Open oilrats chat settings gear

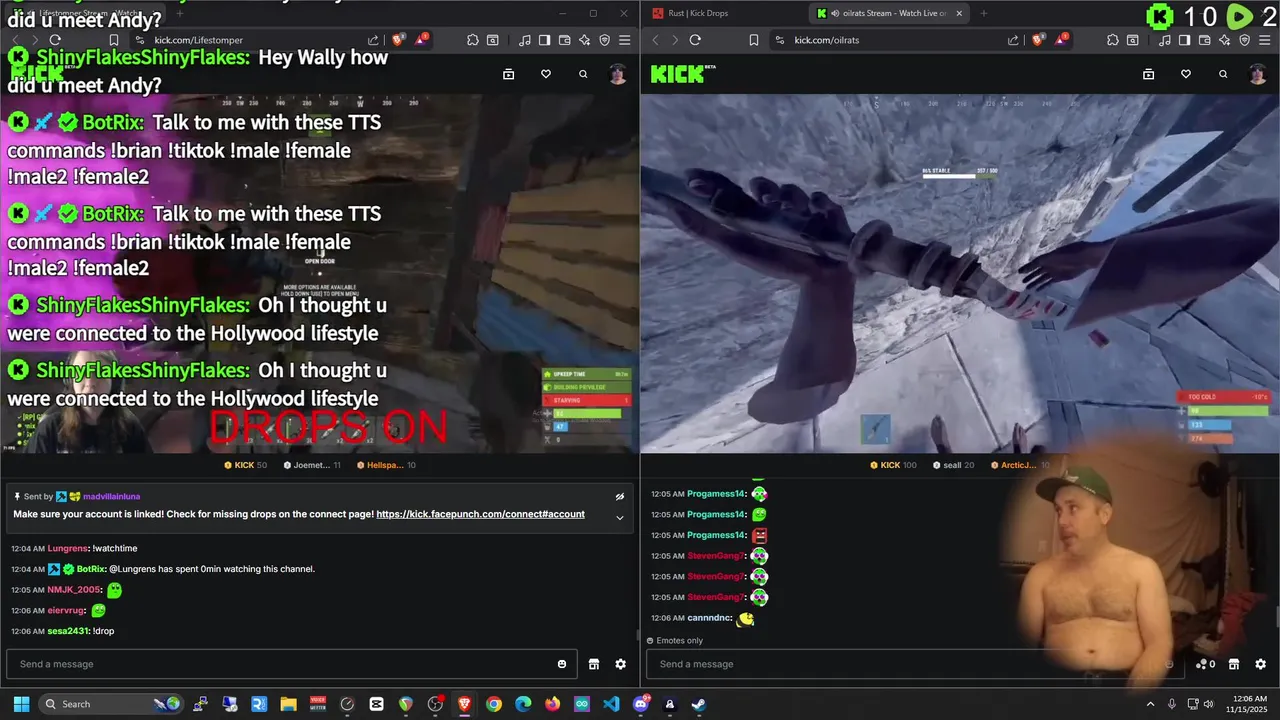(x=1261, y=664)
